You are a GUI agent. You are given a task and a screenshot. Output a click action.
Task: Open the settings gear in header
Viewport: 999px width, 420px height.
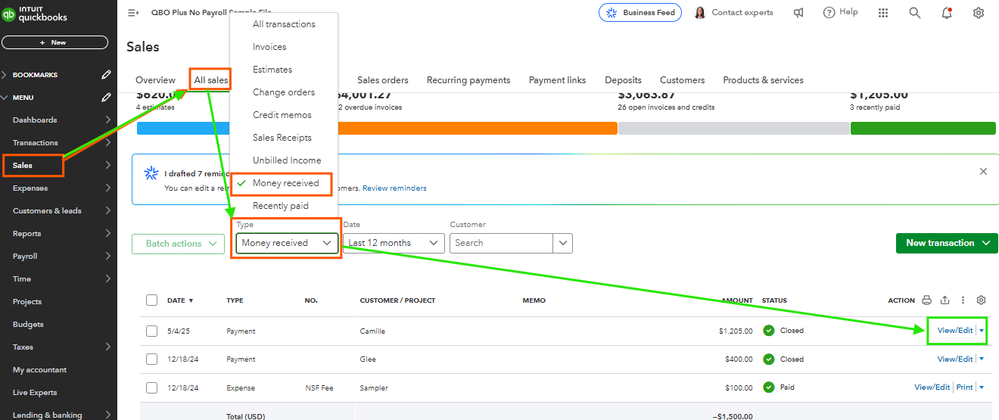click(x=978, y=13)
